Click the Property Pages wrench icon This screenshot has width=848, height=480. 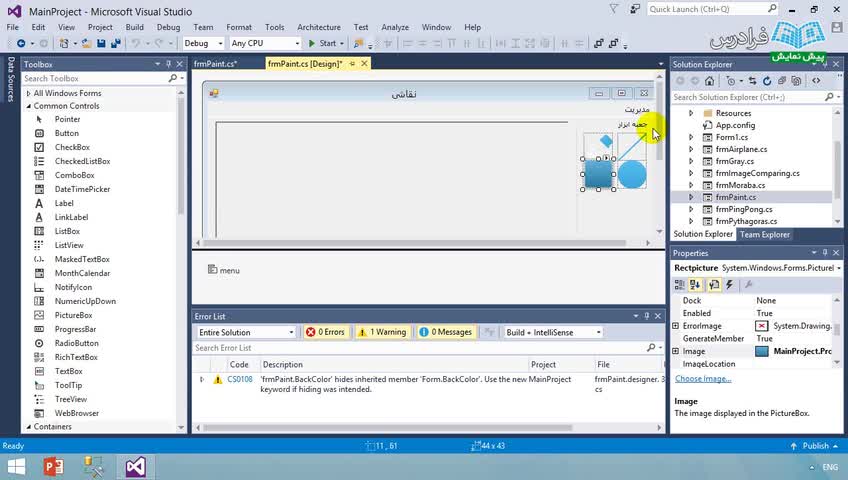click(x=748, y=285)
